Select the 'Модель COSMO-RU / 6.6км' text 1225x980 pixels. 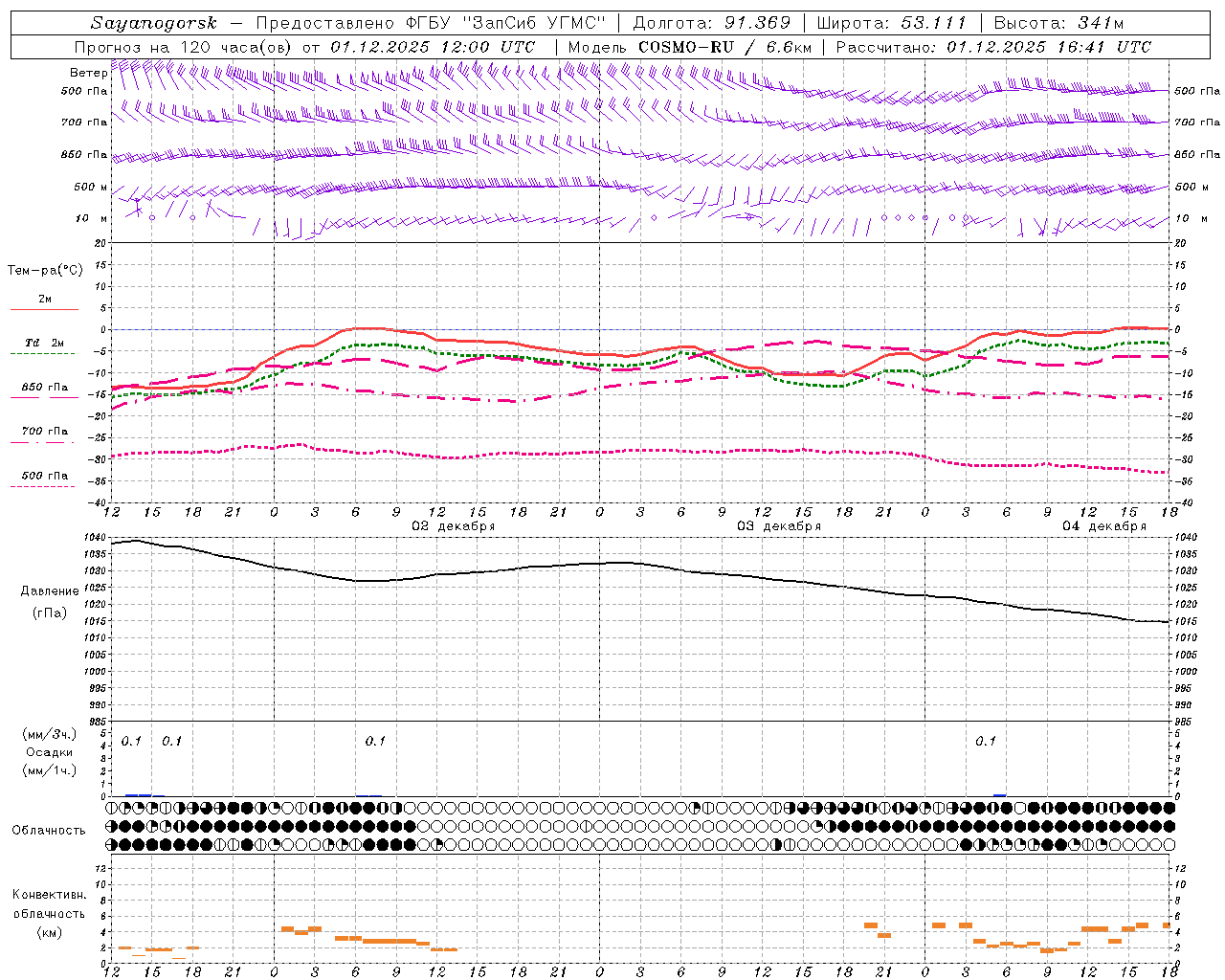[689, 47]
